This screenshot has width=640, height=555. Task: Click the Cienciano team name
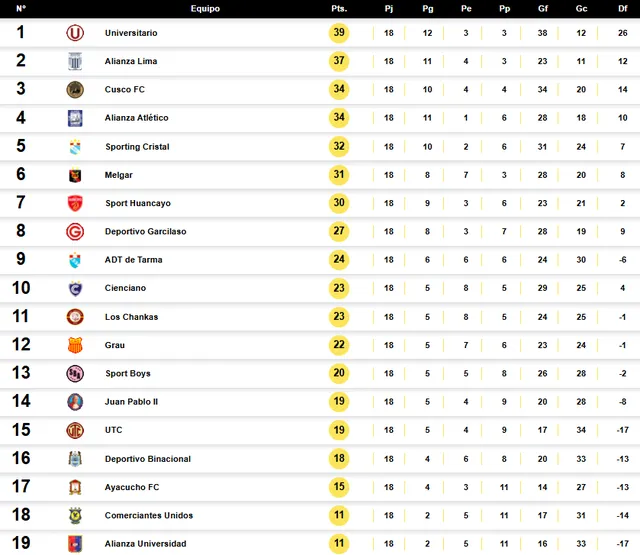pyautogui.click(x=125, y=288)
